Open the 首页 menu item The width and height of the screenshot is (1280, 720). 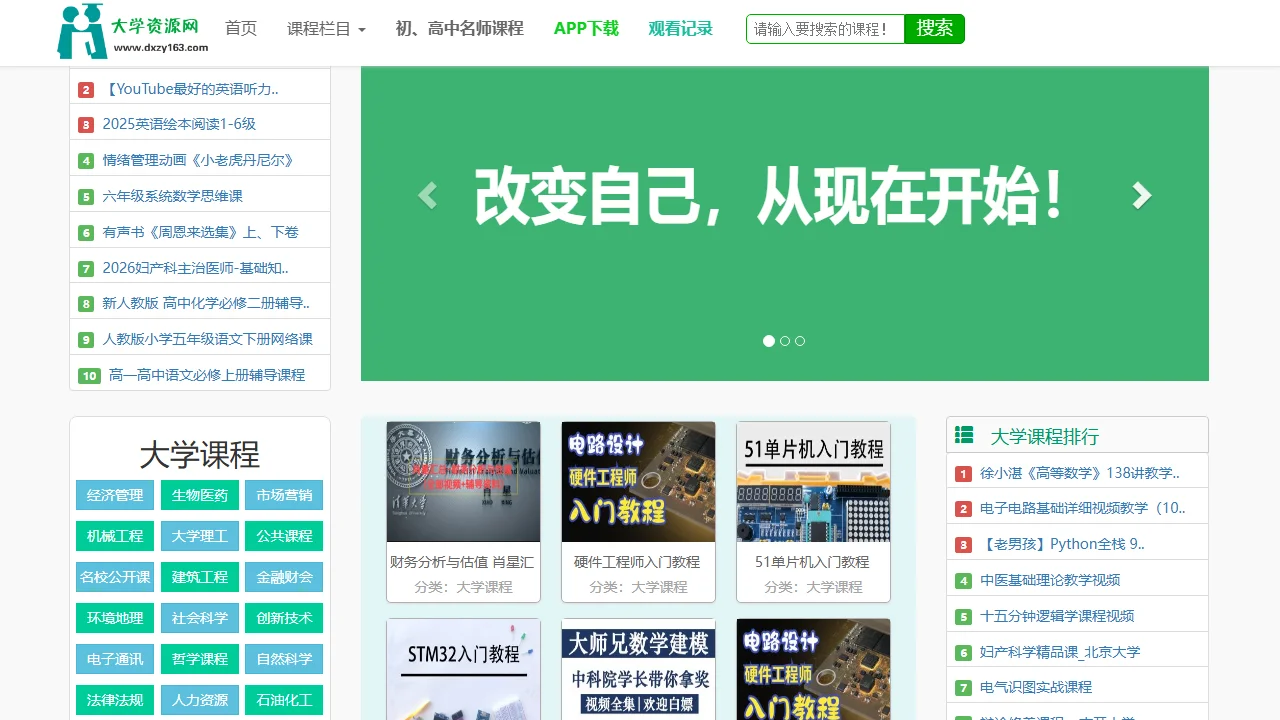pos(241,29)
